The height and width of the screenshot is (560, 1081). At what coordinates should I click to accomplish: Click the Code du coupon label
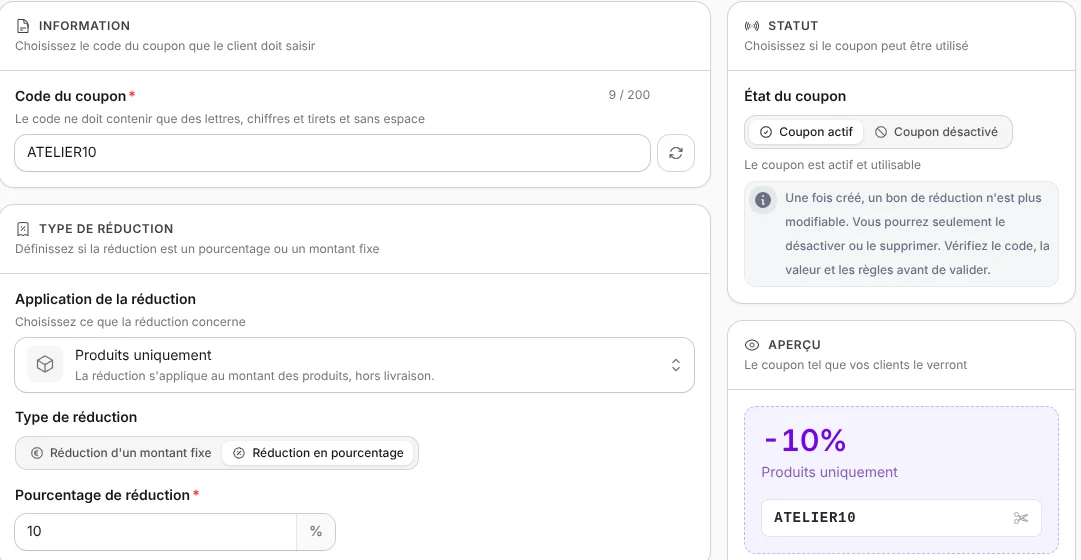click(70, 96)
